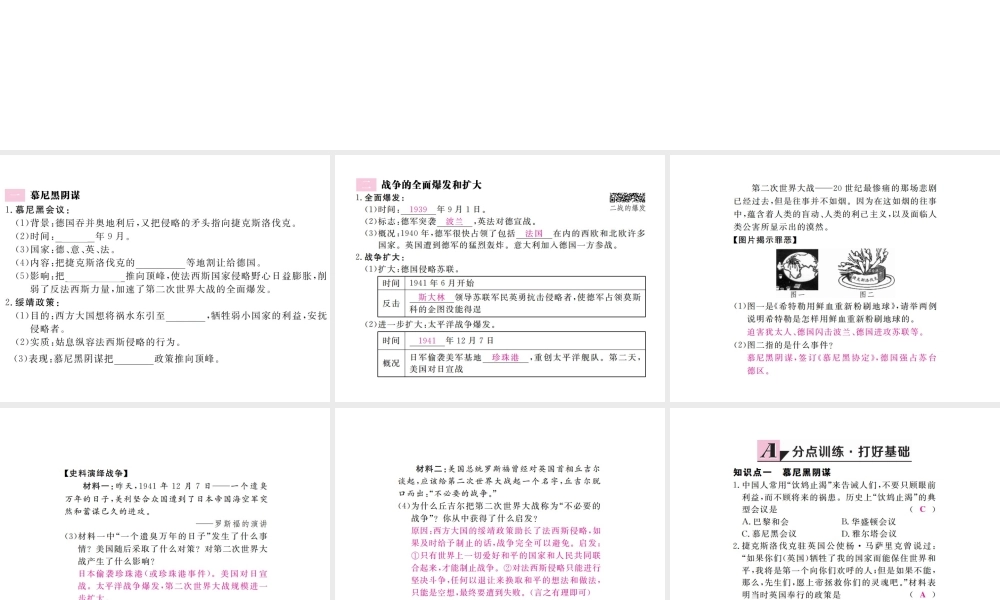
Task: Click the pink 一 badge before 慕尼黑阴谋
Action: click(x=15, y=196)
